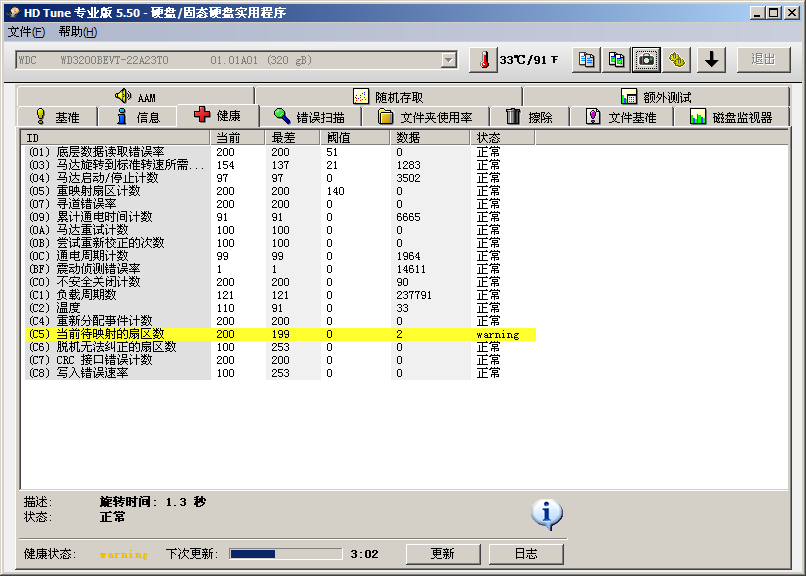Select the (0C) 通电周期计数 row
Image resolution: width=806 pixels, height=576 pixels.
click(x=280, y=256)
